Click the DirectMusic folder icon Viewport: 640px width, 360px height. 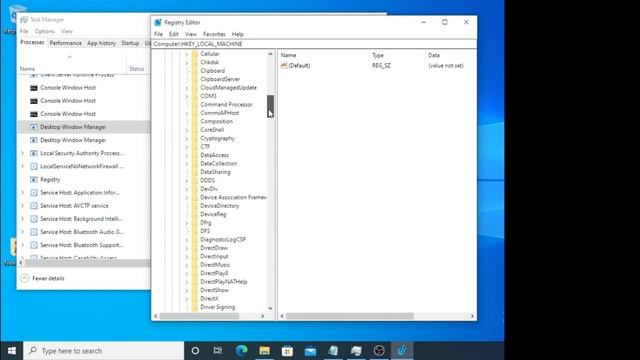tap(195, 265)
